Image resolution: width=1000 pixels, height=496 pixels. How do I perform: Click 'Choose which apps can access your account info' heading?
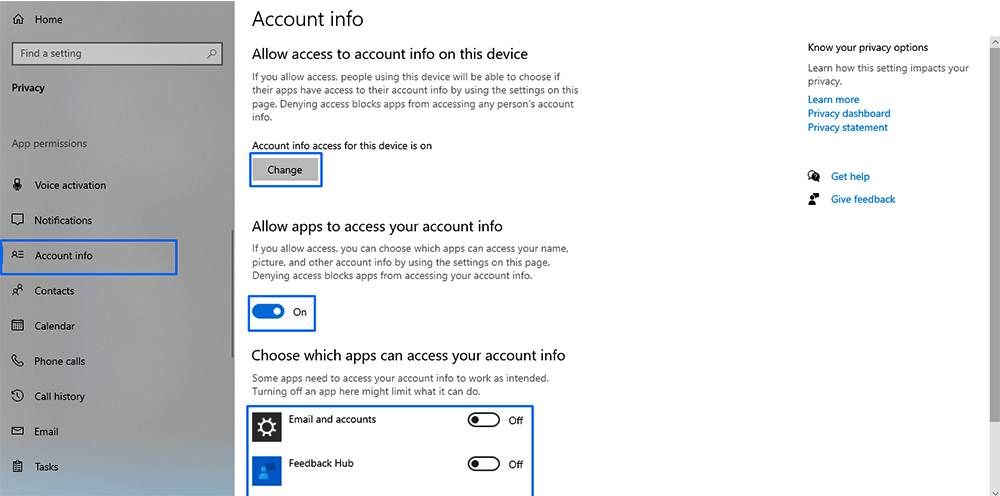408,355
